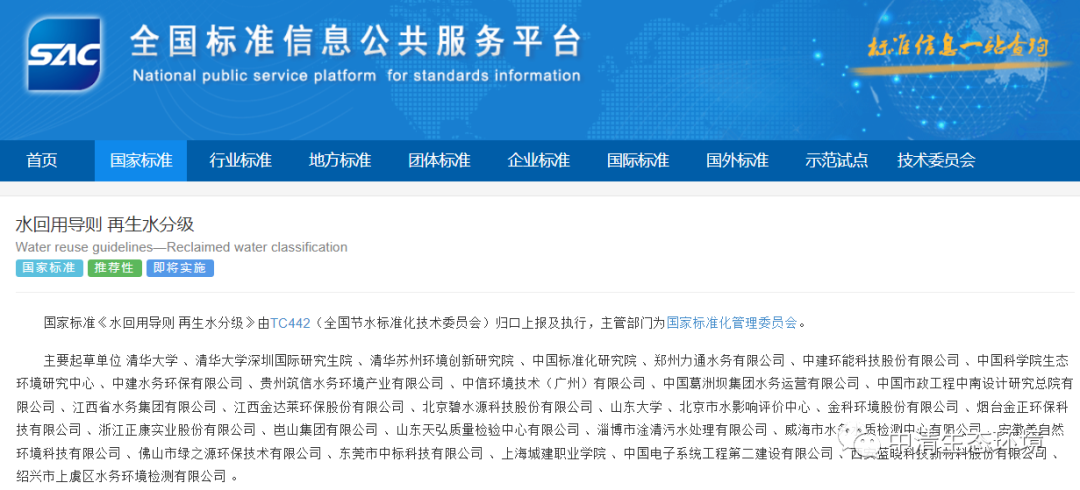This screenshot has width=1080, height=490.
Task: Open the 技术委员会 menu item
Action: coord(936,161)
